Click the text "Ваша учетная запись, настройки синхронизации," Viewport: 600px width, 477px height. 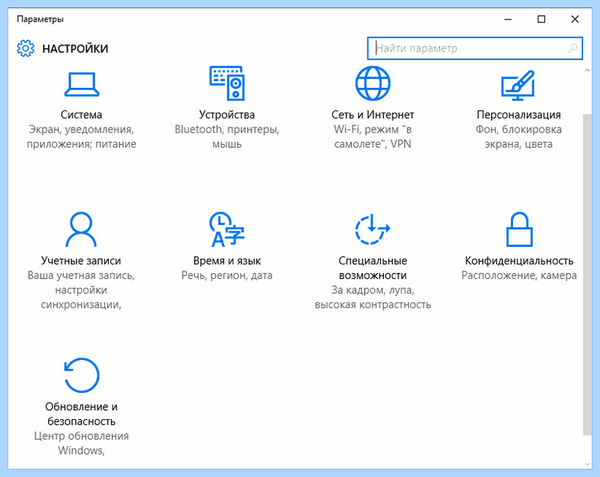click(81, 290)
